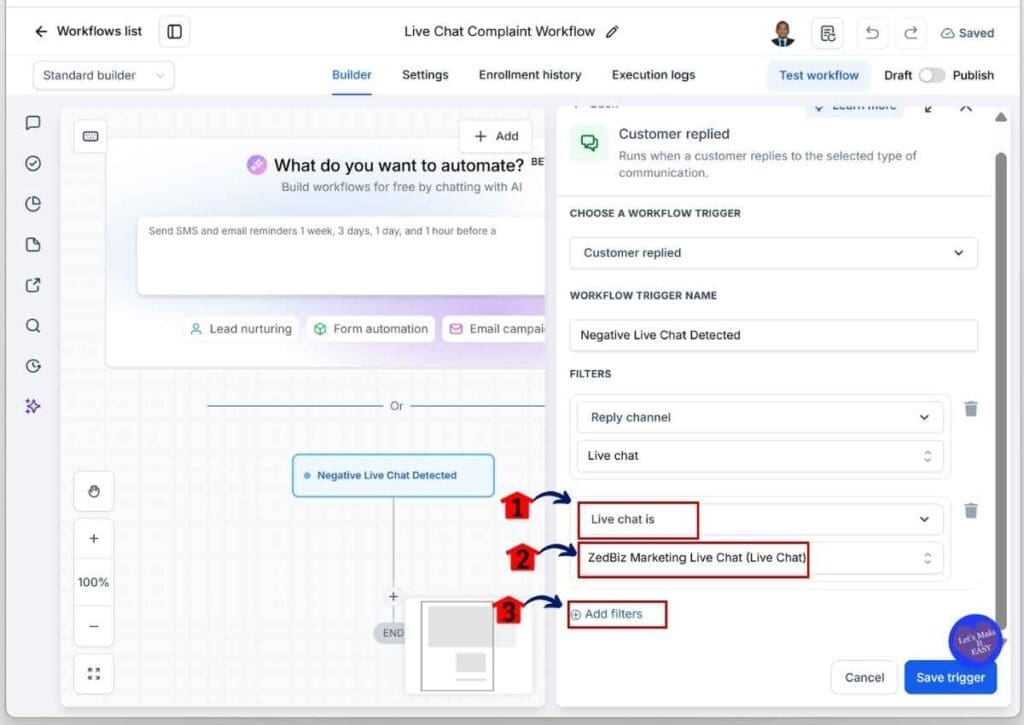Click the search magnifier sidebar icon
This screenshot has height=725, width=1024.
33,325
